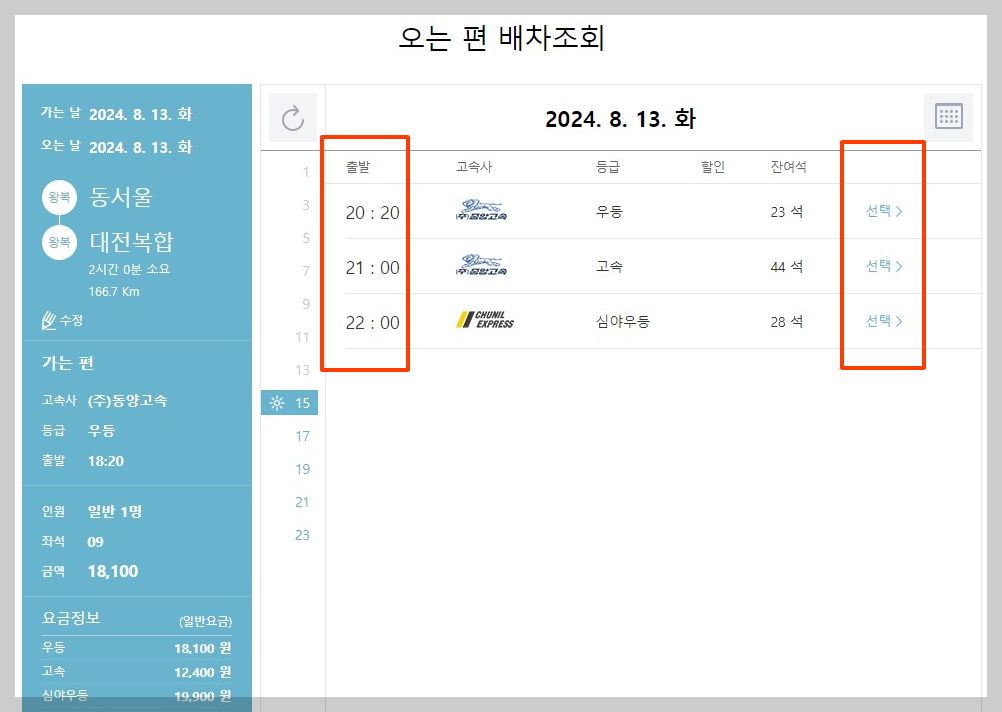Jump to hour 9 in time list
1002x712 pixels.
305,304
